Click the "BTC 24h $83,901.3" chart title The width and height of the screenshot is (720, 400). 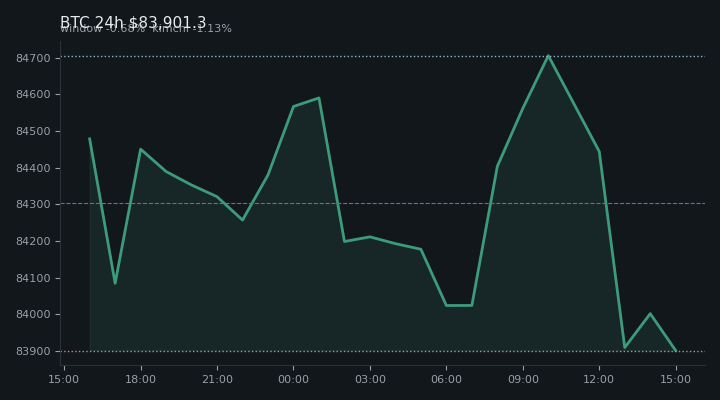[x=133, y=22]
